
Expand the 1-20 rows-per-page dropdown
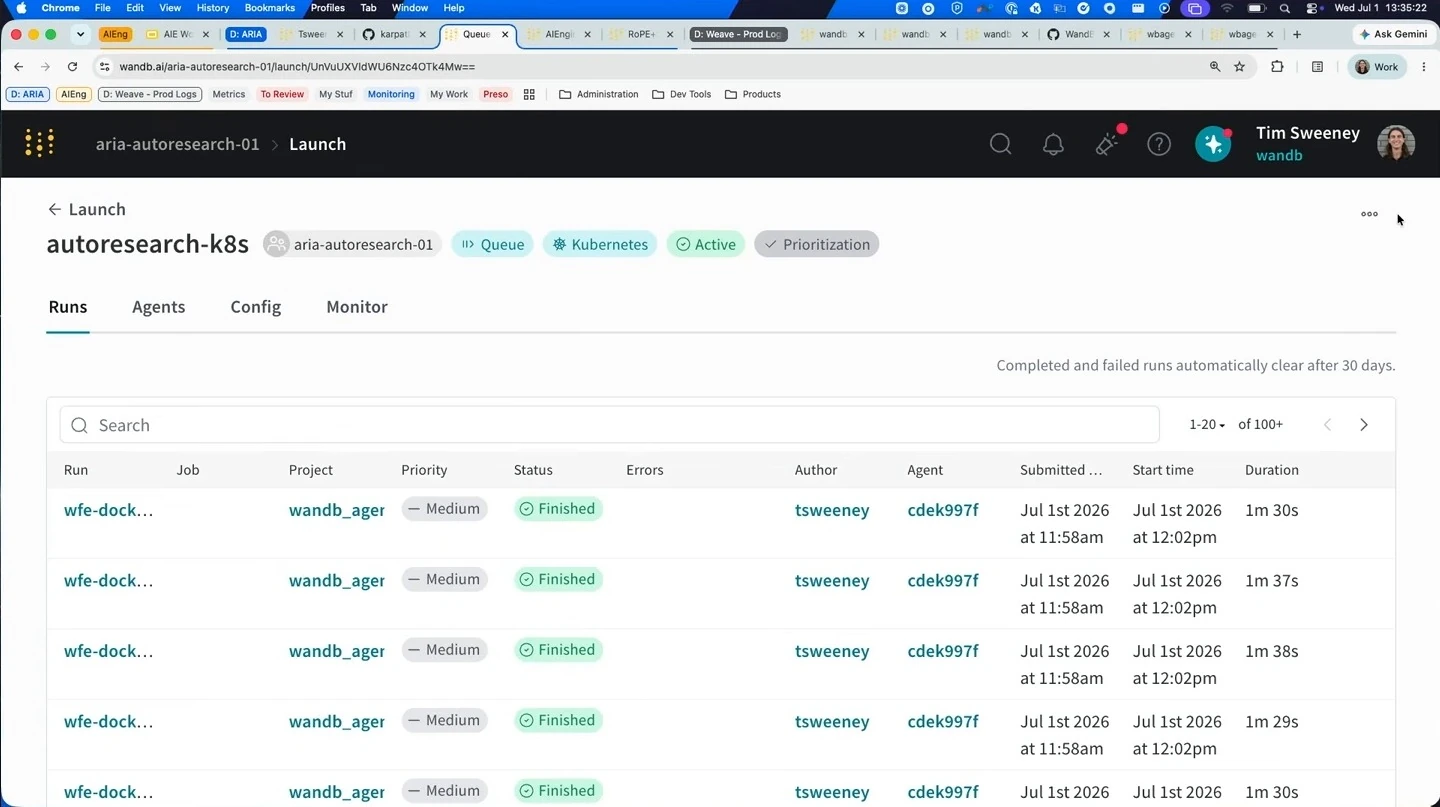click(1207, 425)
